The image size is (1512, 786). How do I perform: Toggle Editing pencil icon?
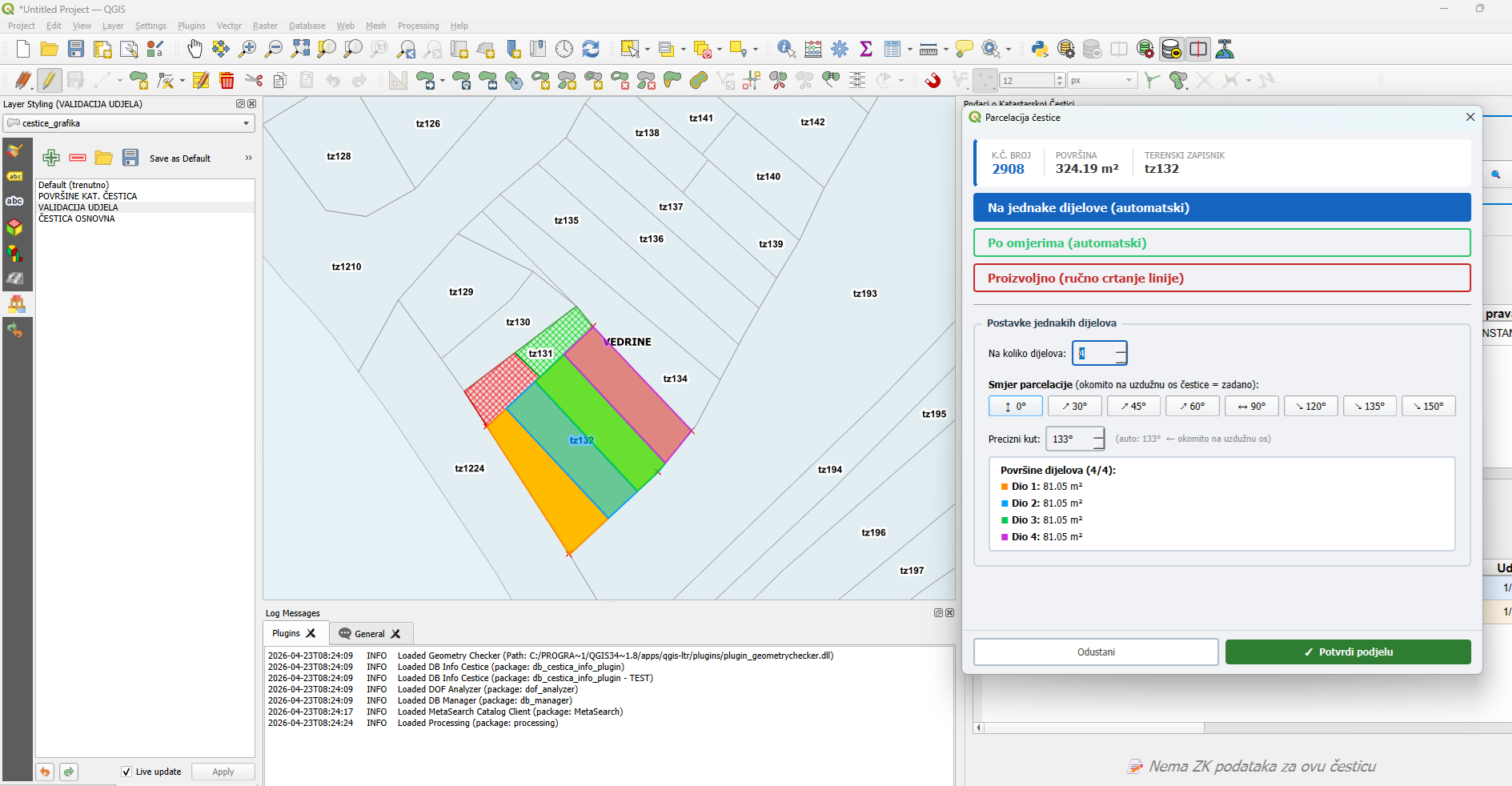[50, 80]
